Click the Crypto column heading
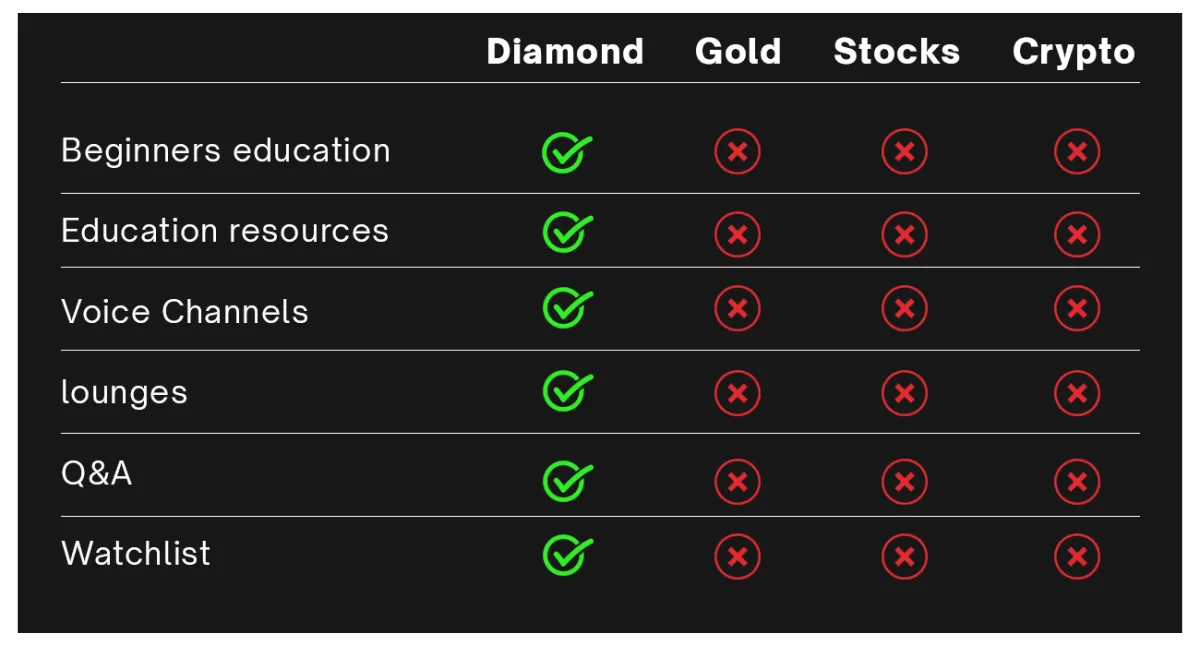The height and width of the screenshot is (646, 1200). [x=1074, y=52]
